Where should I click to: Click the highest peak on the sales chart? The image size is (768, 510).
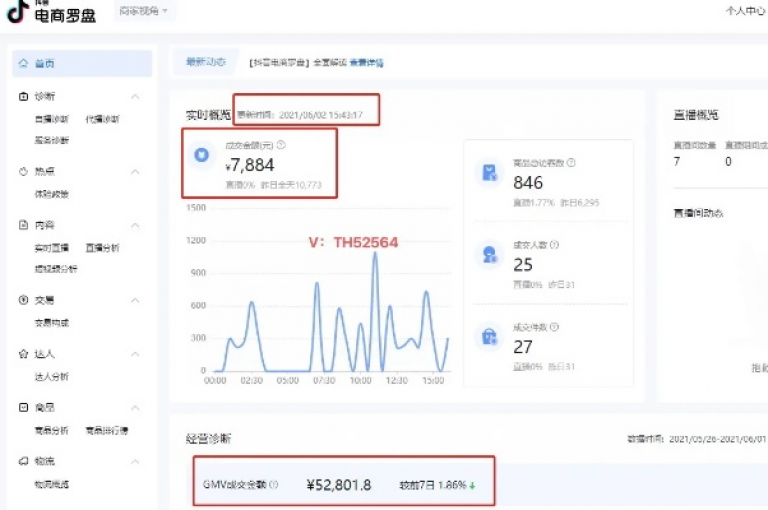pos(375,254)
